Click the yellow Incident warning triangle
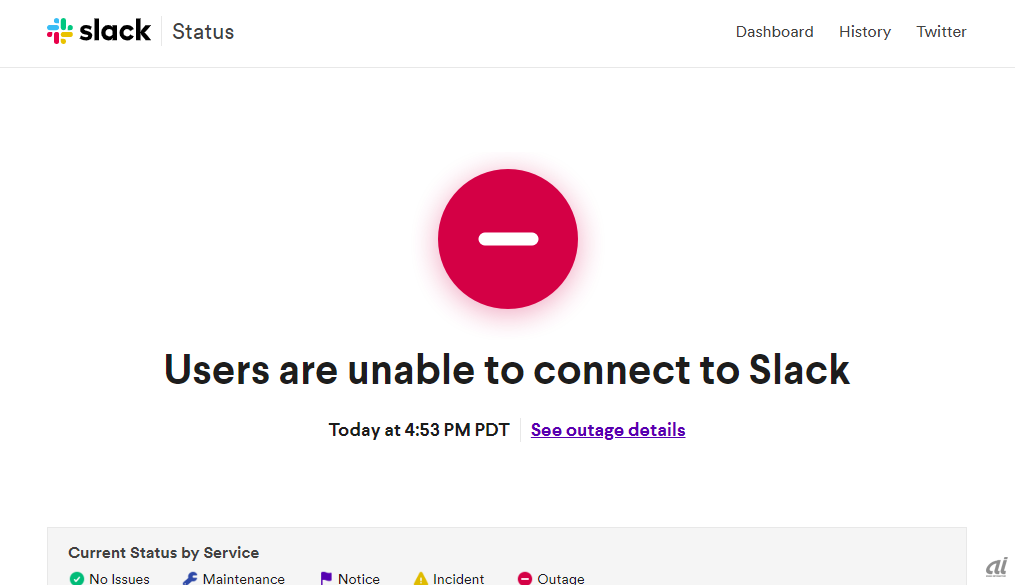This screenshot has width=1015, height=585. [x=421, y=578]
